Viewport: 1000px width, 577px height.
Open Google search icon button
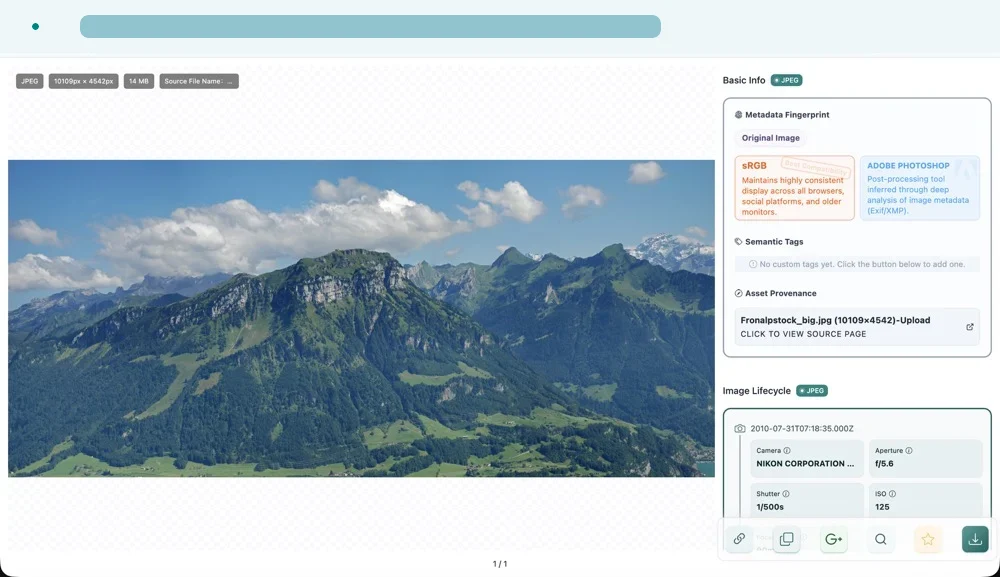coord(834,539)
